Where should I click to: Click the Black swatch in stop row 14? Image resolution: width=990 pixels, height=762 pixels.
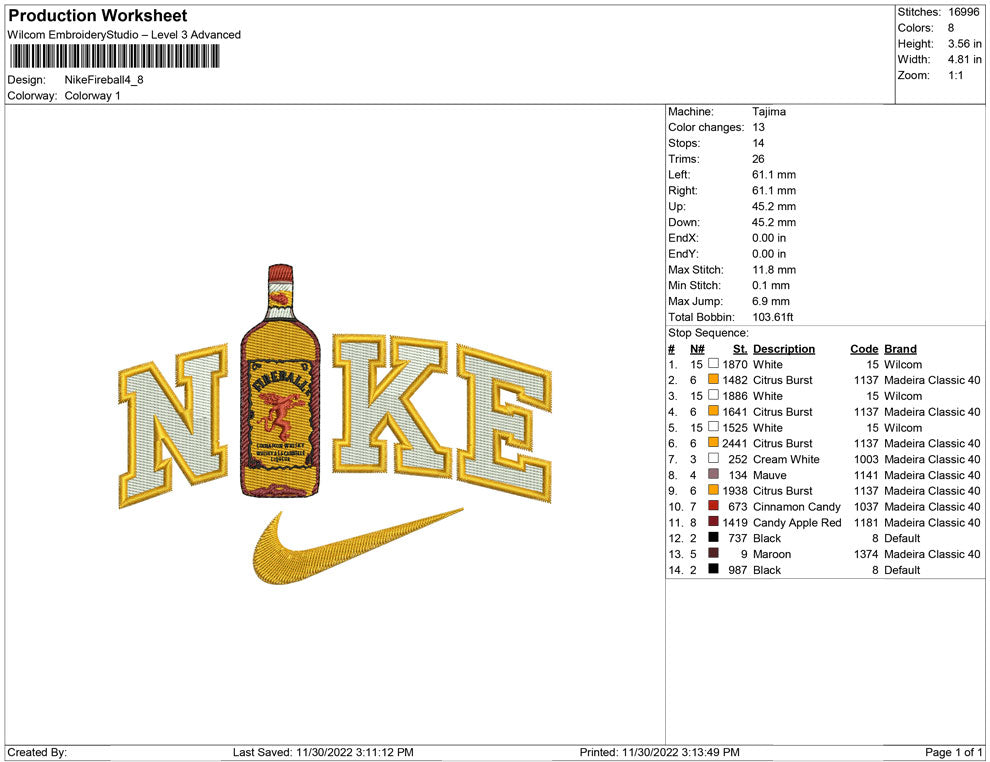pos(713,569)
